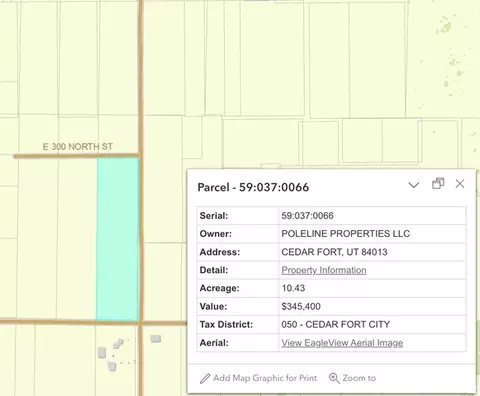Click the magnifier Zoom to icon

click(334, 378)
